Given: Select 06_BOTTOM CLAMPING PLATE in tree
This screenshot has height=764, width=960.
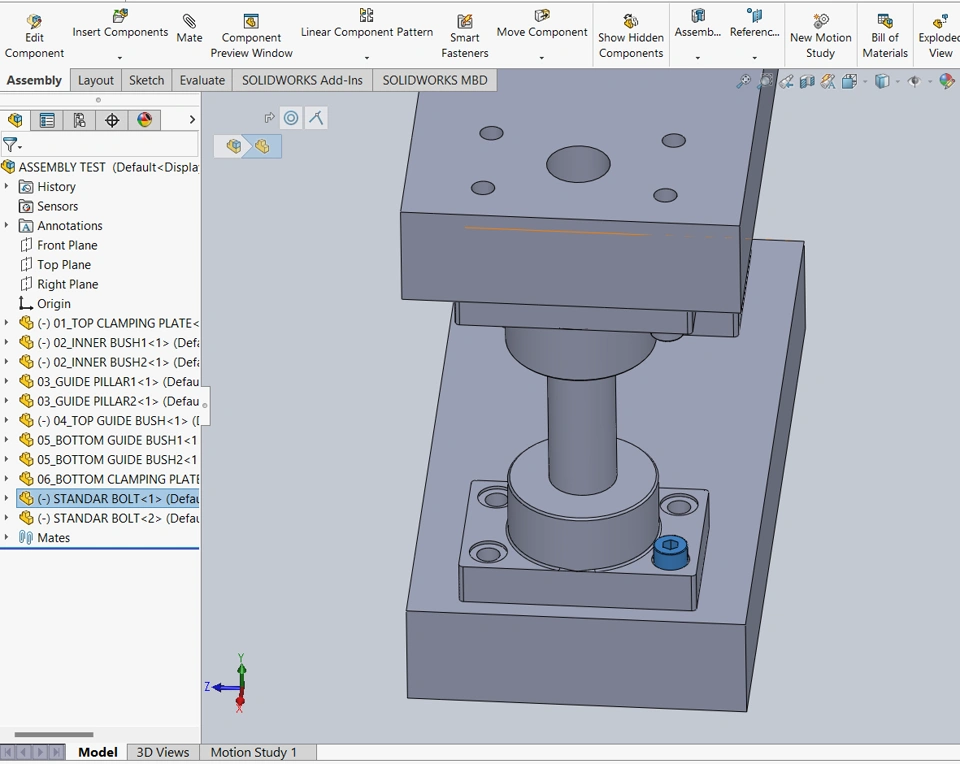Looking at the screenshot, I should 118,479.
